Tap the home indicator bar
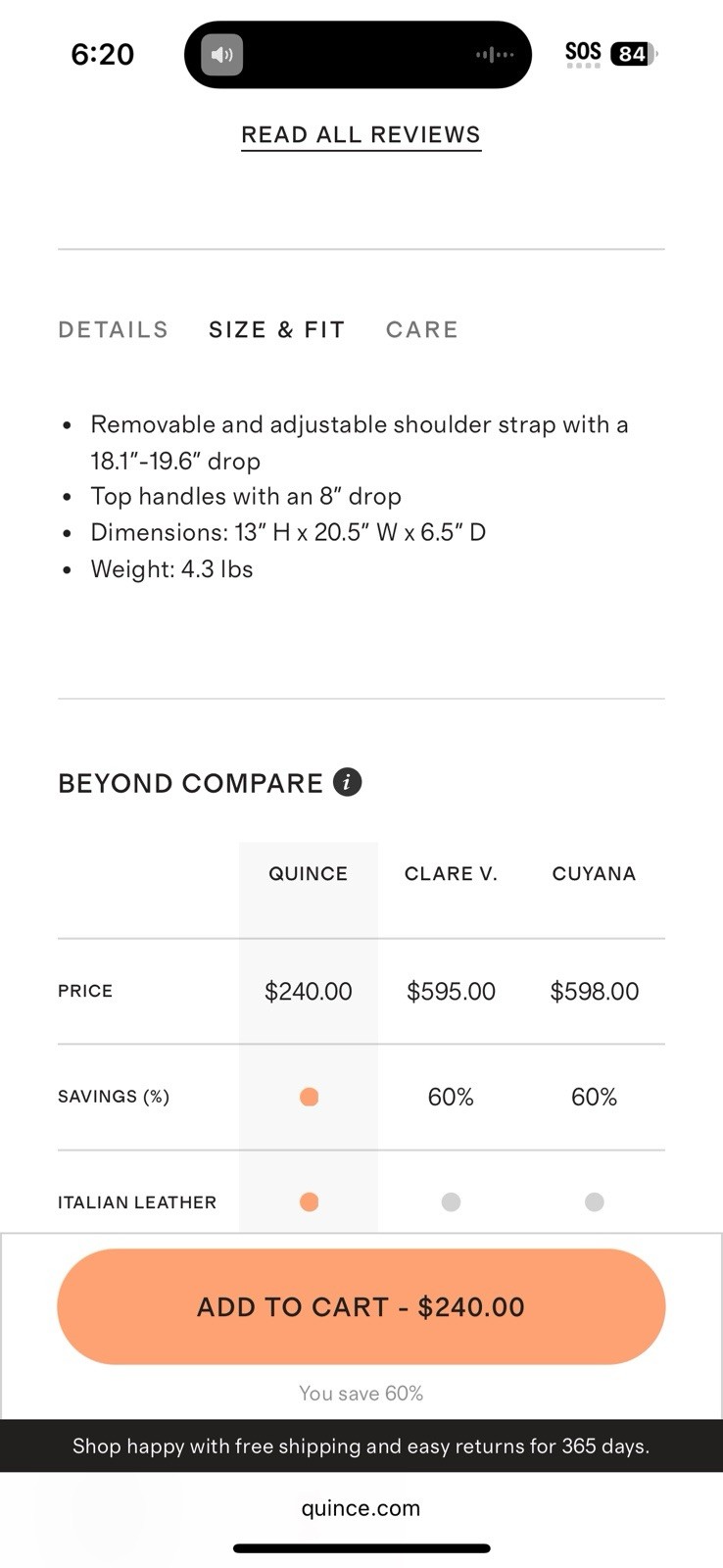The image size is (723, 1568). tap(361, 1548)
